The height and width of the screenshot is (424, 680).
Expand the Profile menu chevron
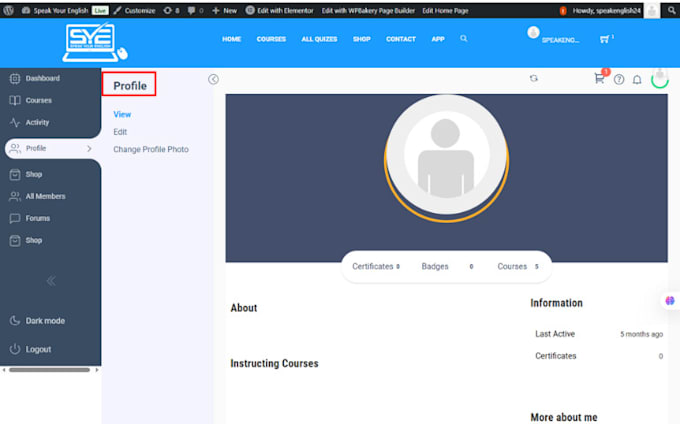point(89,148)
